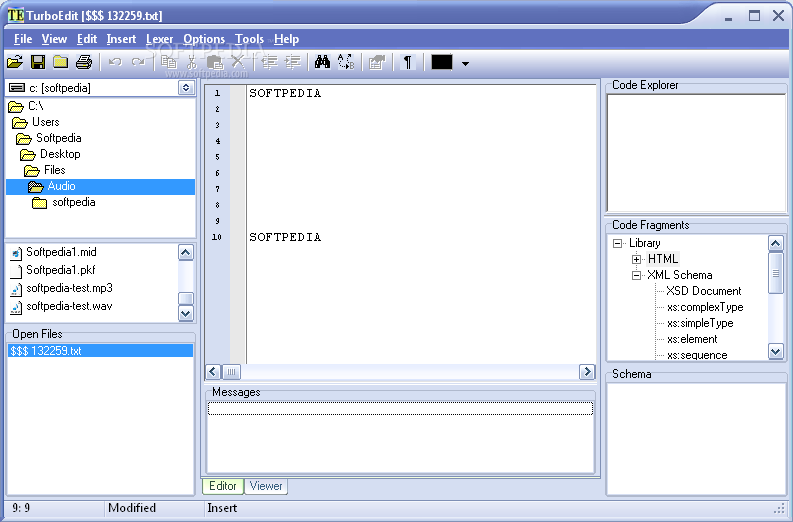Collapse the Library node
The width and height of the screenshot is (793, 522).
pyautogui.click(x=617, y=243)
